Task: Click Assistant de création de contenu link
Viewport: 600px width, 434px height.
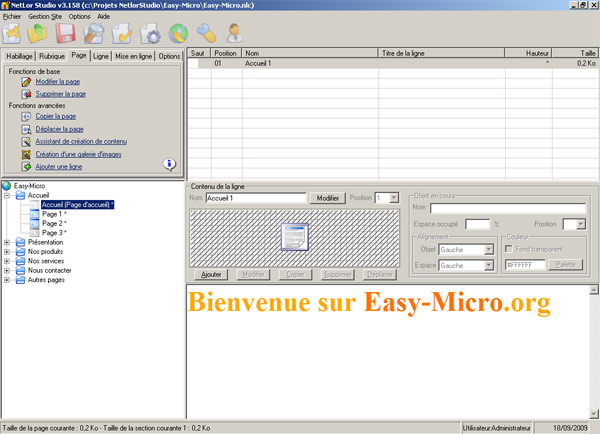Action: (81, 142)
